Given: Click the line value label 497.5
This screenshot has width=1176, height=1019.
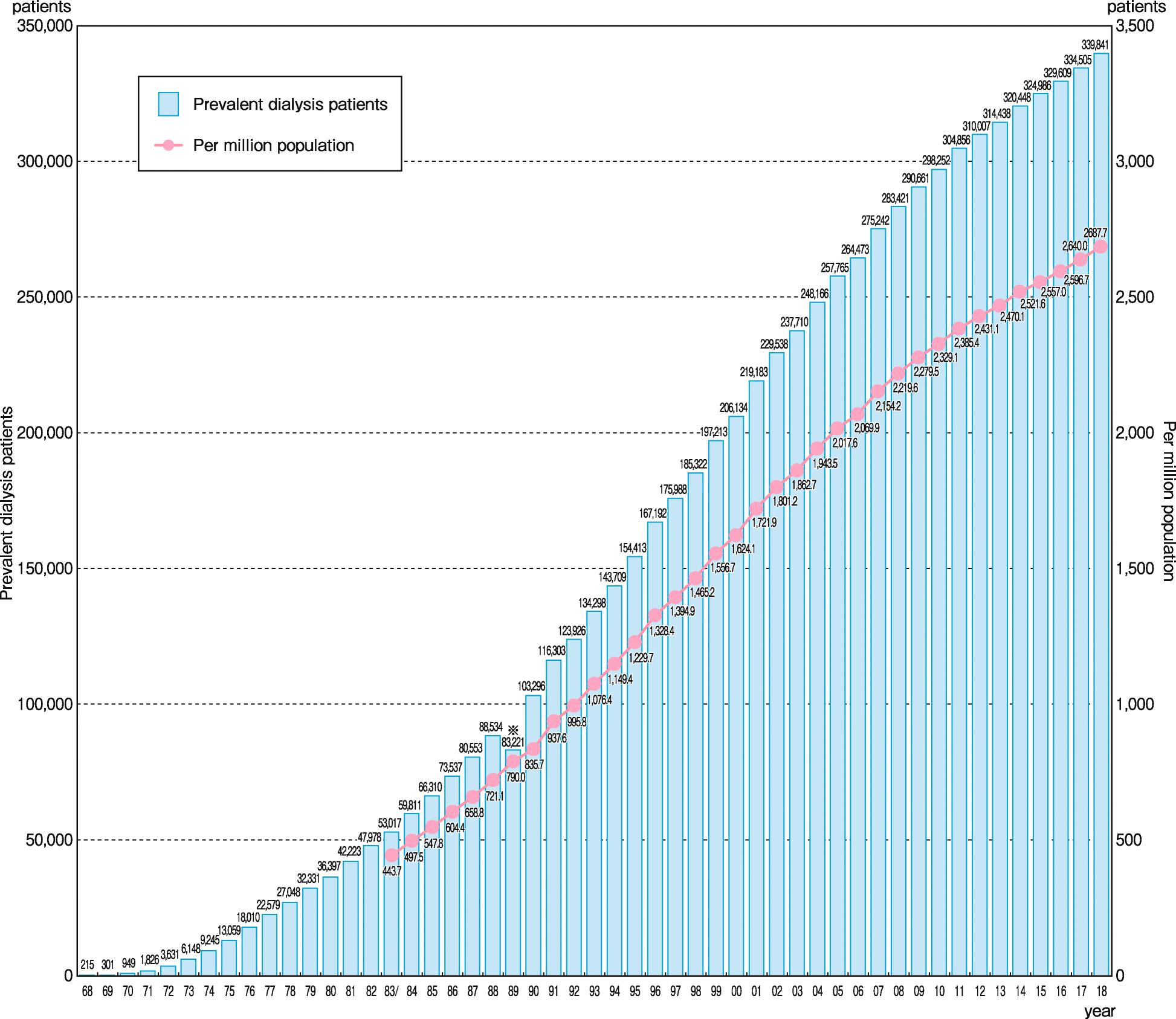Looking at the screenshot, I should 413,857.
